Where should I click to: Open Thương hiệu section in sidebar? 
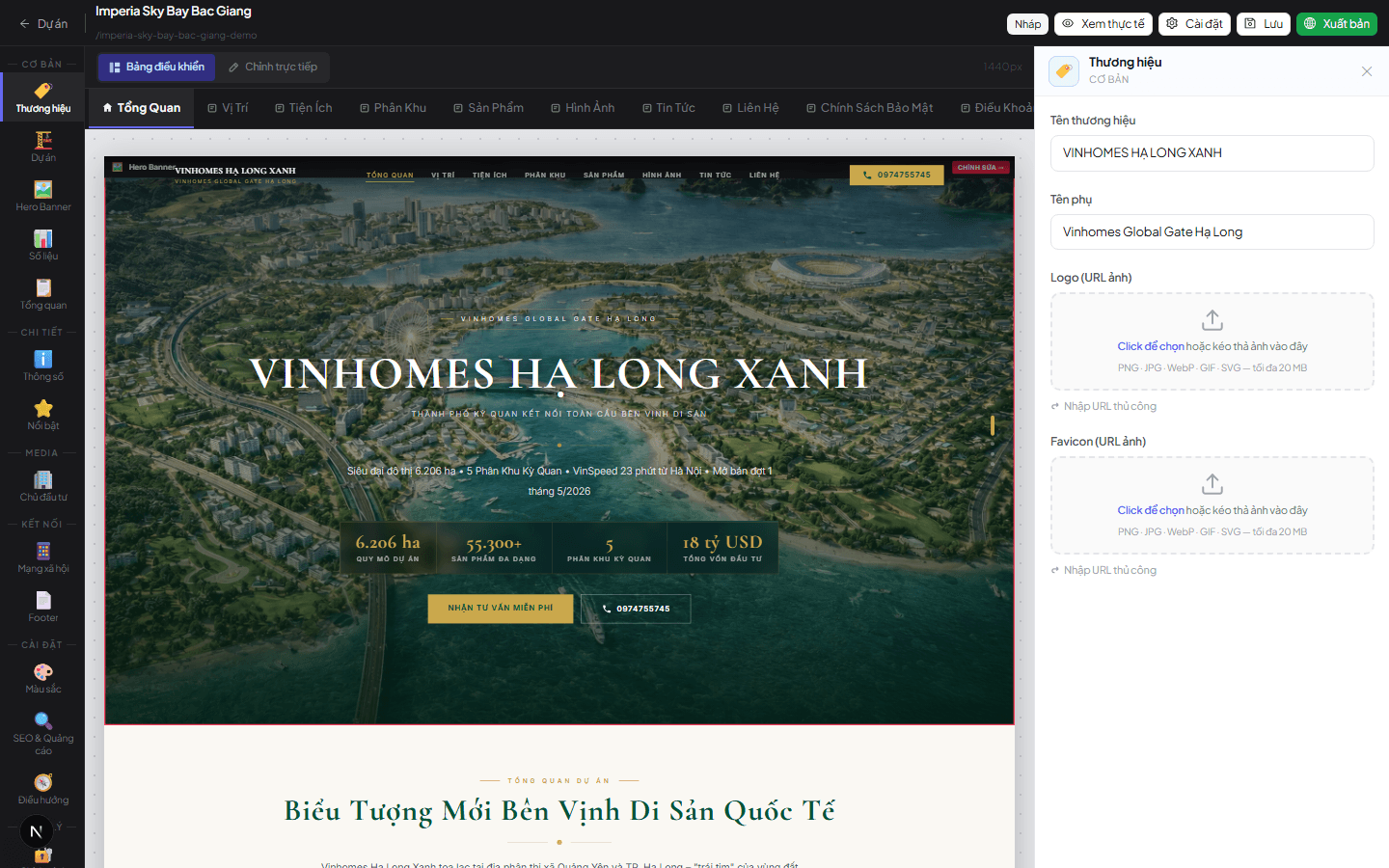click(42, 97)
